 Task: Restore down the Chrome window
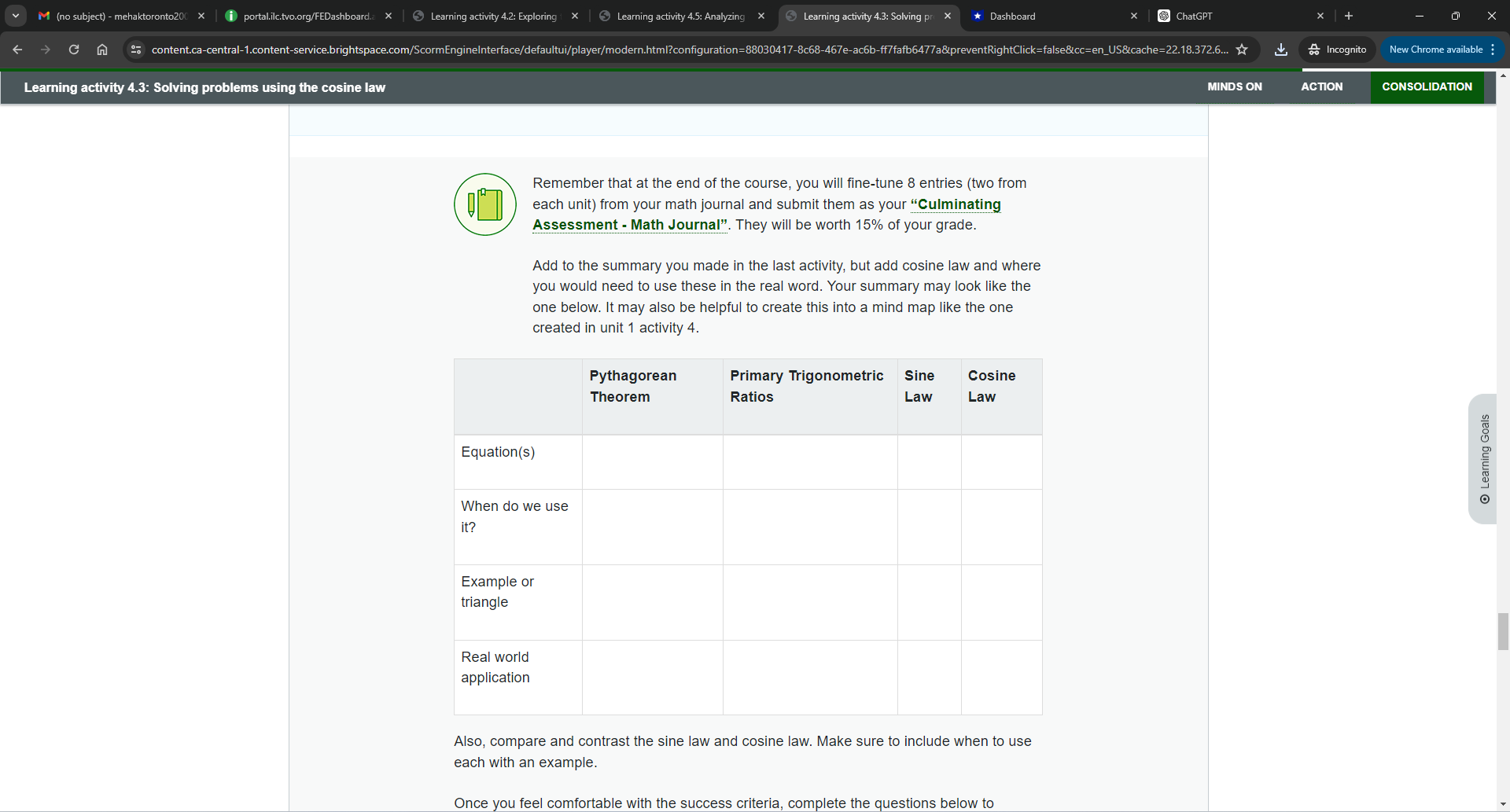(x=1456, y=16)
